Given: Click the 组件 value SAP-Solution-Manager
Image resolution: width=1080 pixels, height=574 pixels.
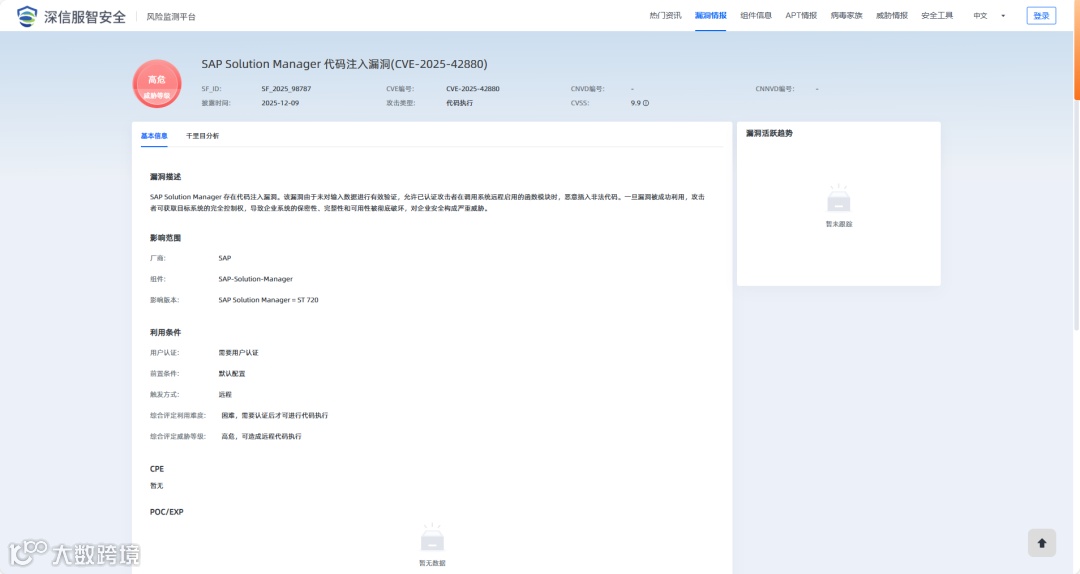Looking at the screenshot, I should point(256,279).
